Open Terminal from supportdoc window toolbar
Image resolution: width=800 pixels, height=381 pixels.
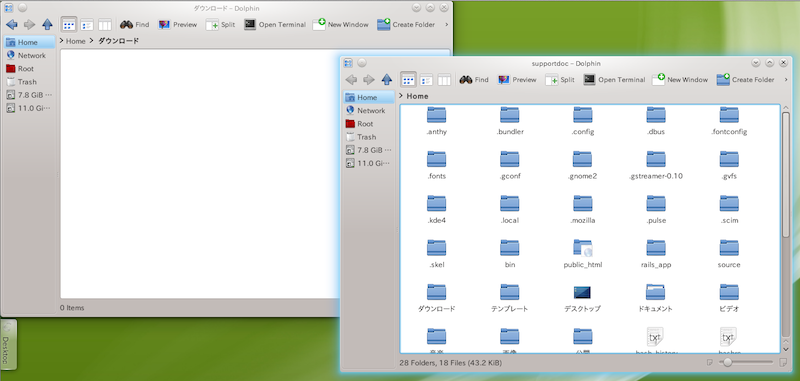pyautogui.click(x=614, y=80)
